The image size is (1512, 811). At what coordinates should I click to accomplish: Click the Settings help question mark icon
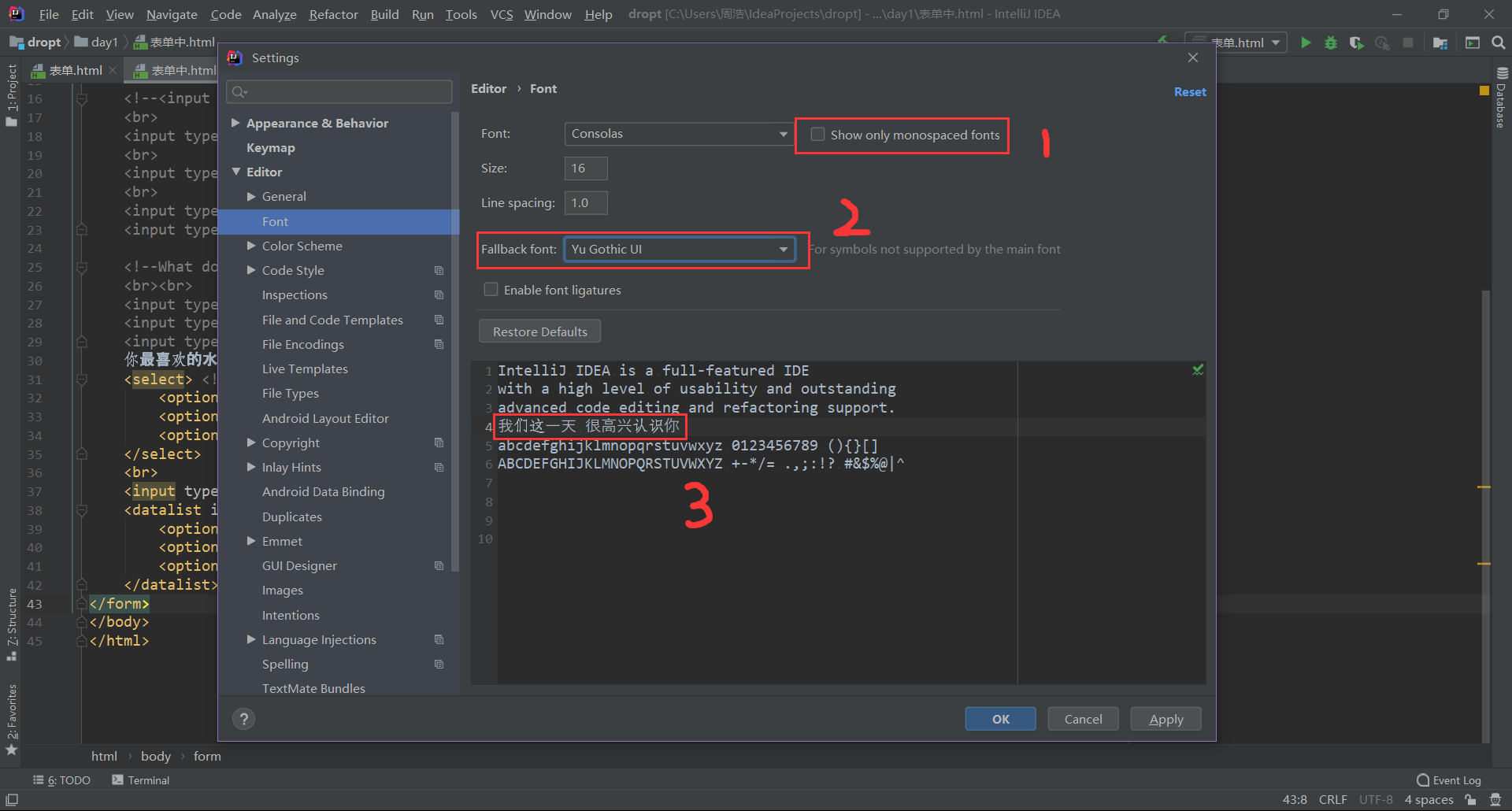point(244,719)
